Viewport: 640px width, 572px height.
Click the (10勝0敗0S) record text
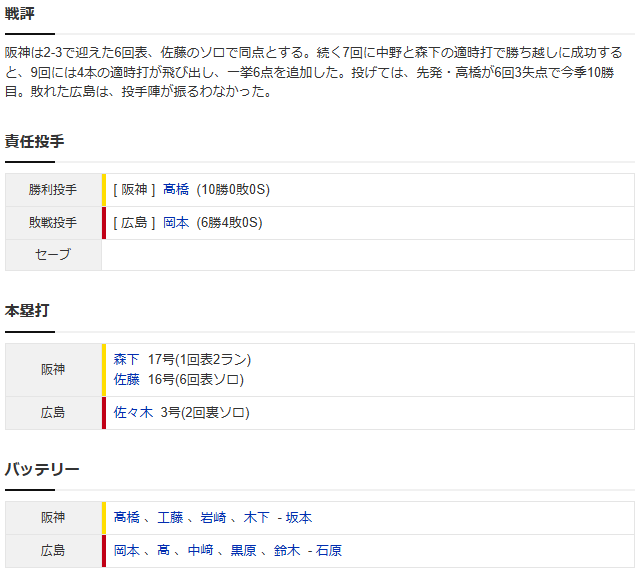tap(233, 189)
